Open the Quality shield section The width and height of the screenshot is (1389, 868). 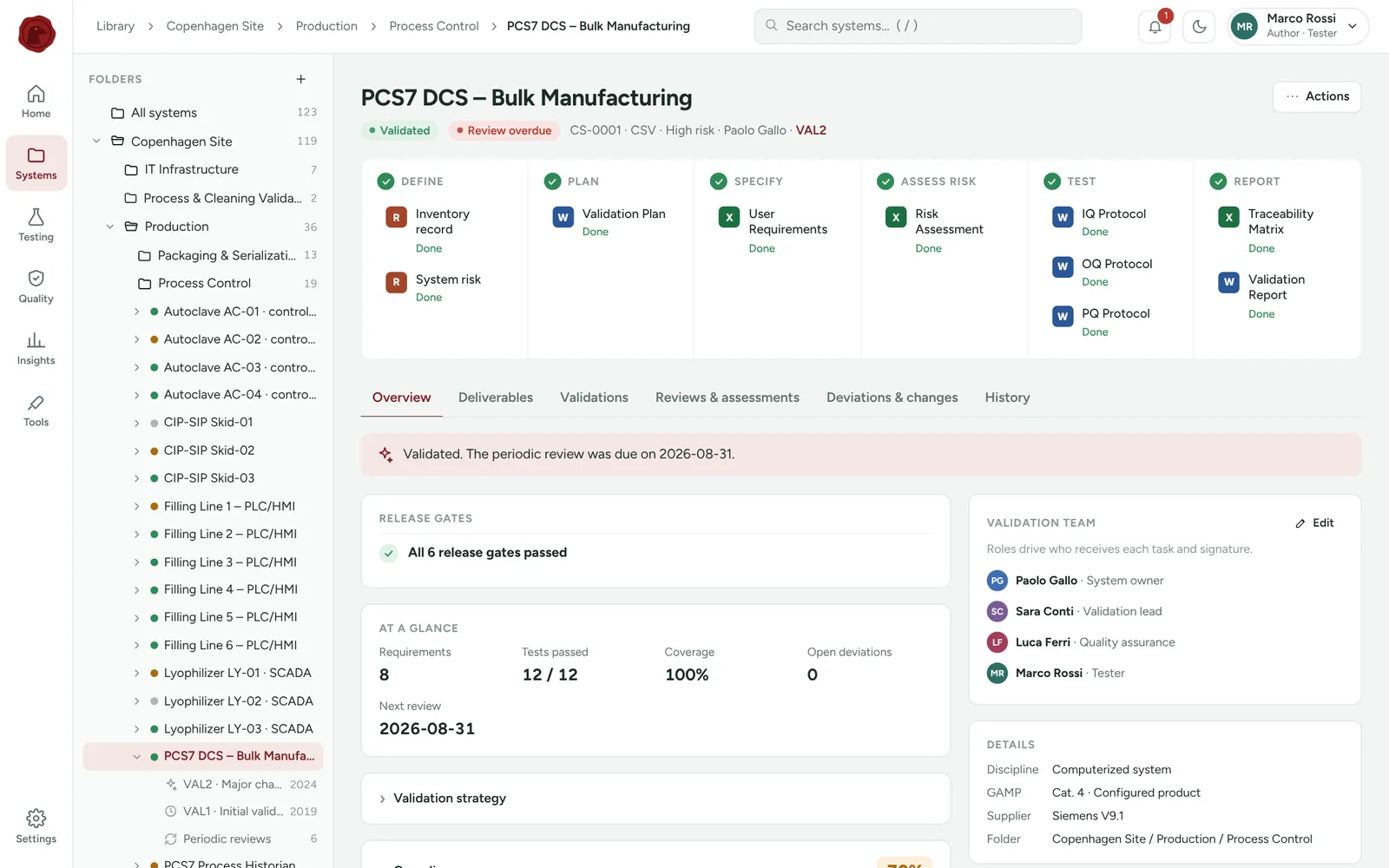pyautogui.click(x=36, y=286)
